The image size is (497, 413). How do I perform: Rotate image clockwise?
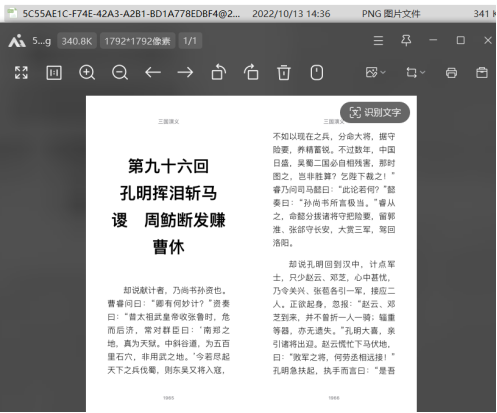click(251, 72)
